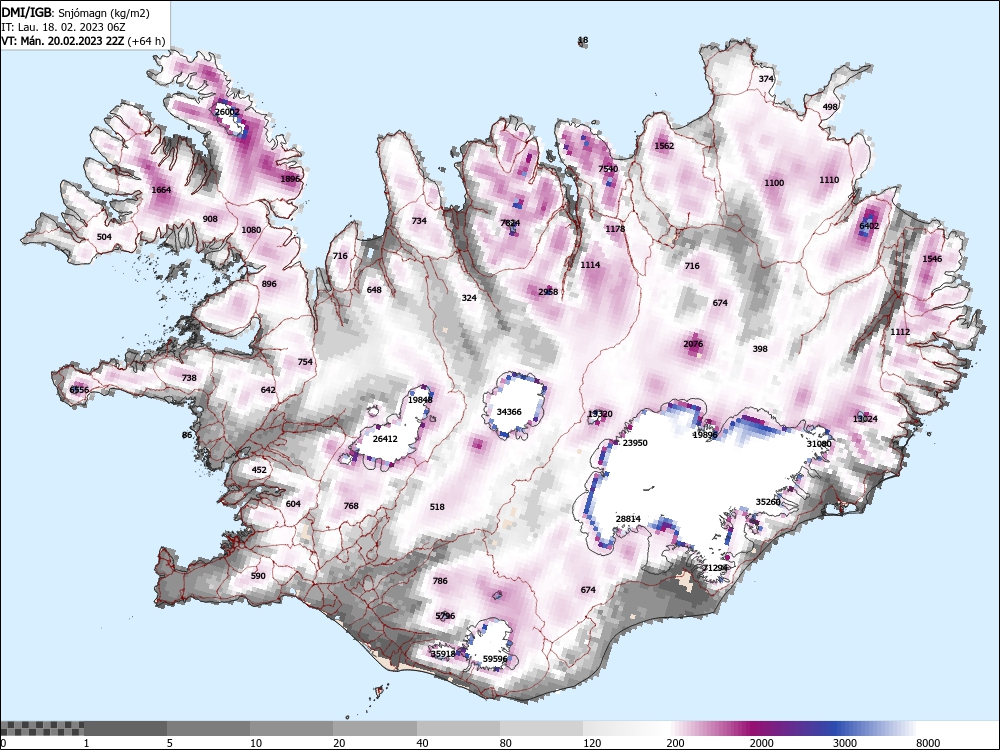This screenshot has height=750, width=1000.
Task: Click snow value 26002 in the Westfjords
Action: (228, 112)
